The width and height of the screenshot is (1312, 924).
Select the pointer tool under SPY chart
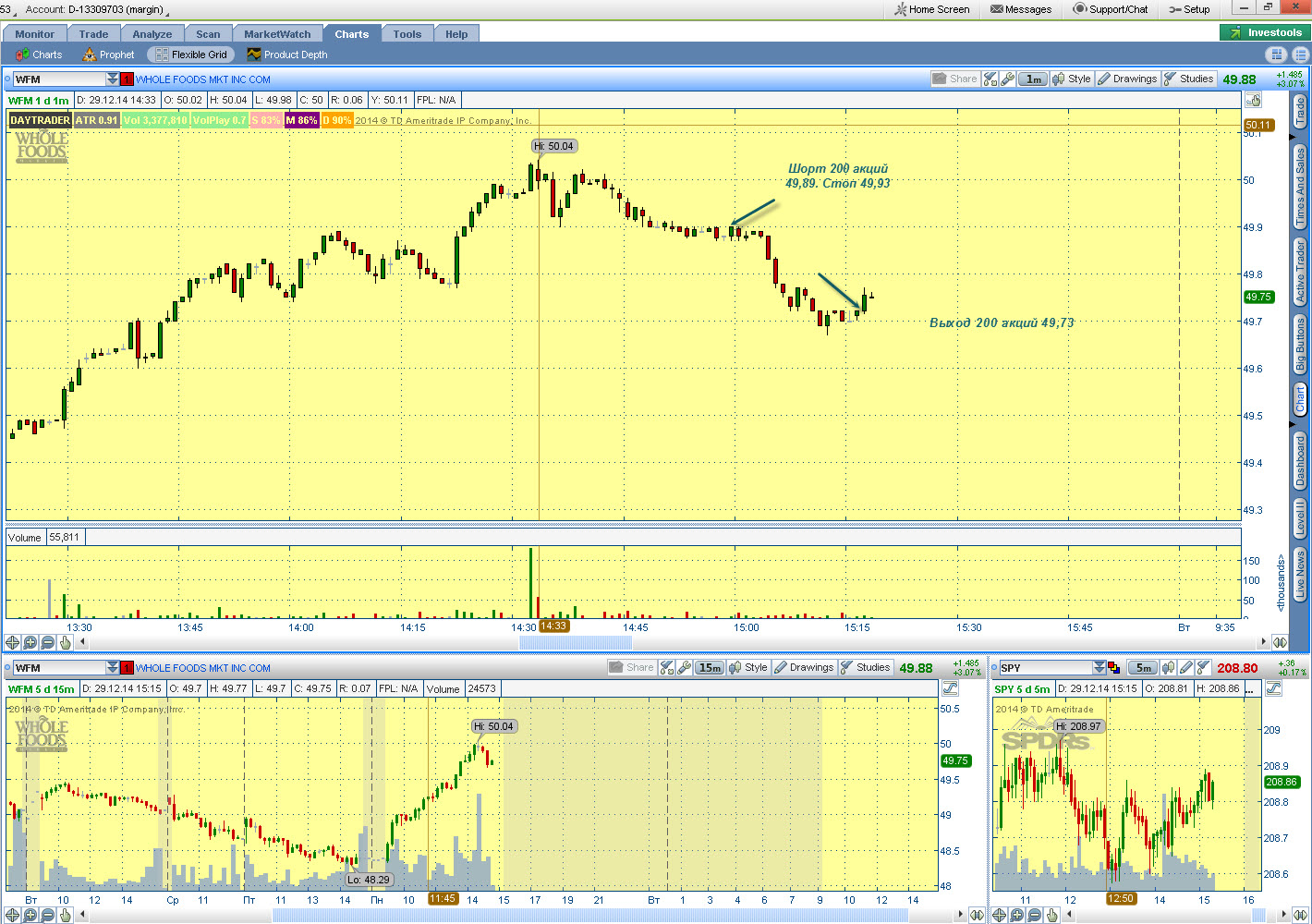point(1052,916)
